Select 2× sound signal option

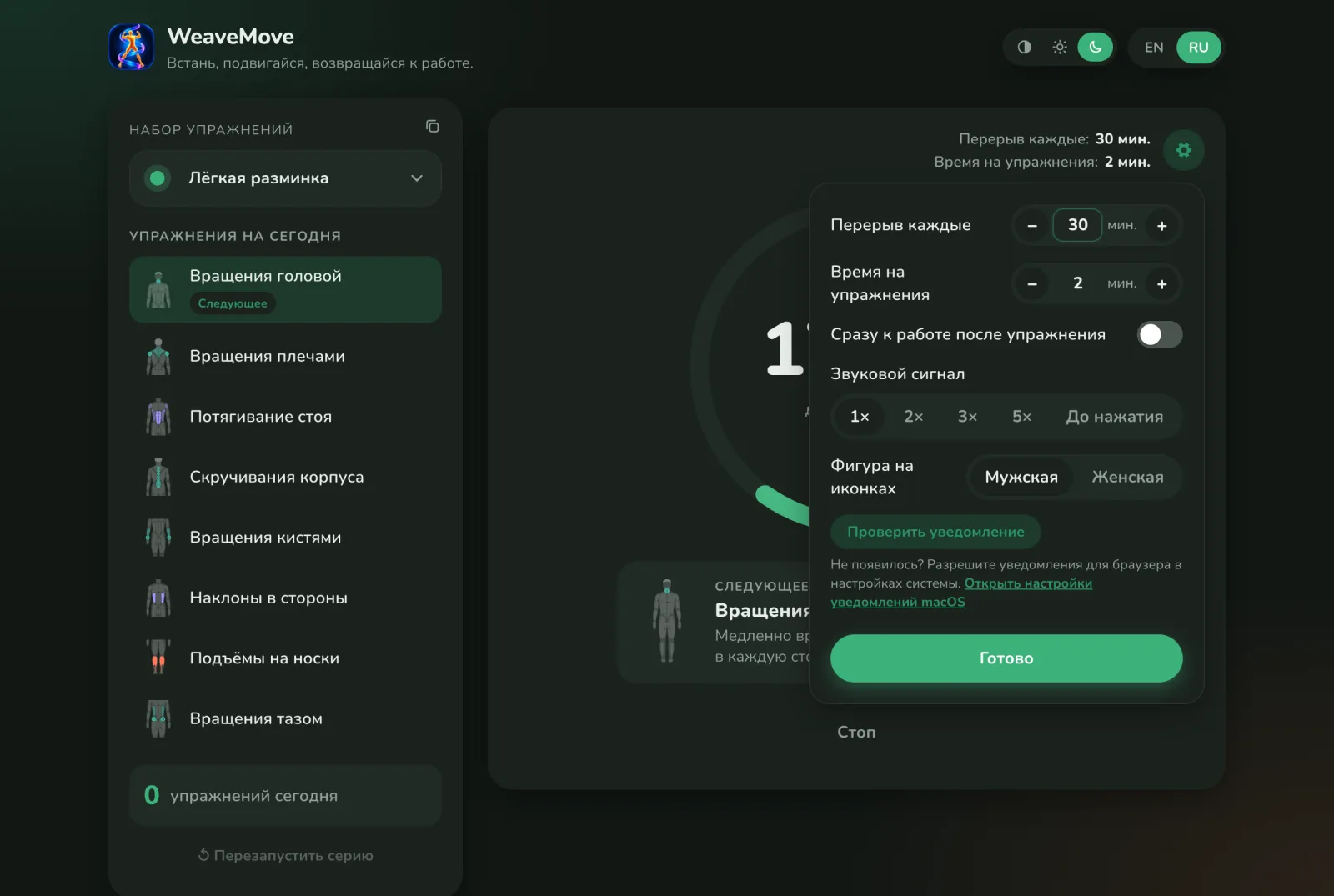914,417
